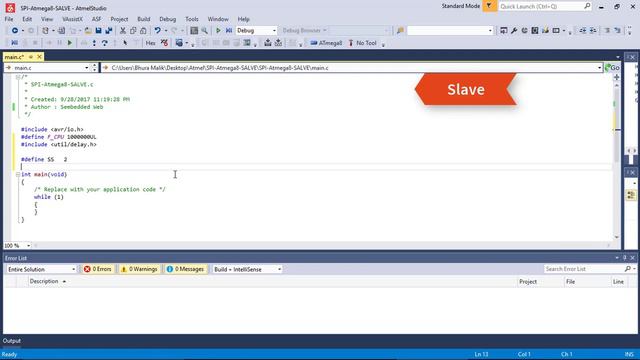
Task: Switch to the Output panel tab
Action: tap(11, 341)
